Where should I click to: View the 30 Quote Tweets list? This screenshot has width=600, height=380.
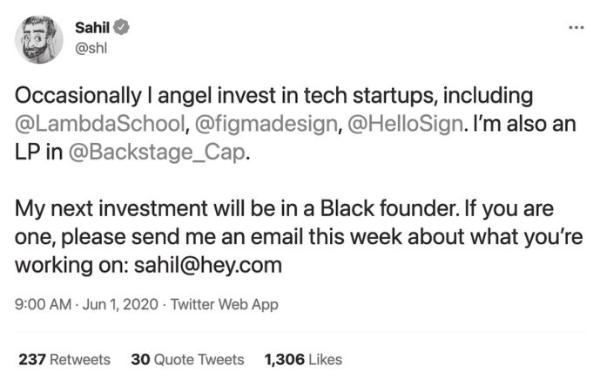(x=188, y=360)
